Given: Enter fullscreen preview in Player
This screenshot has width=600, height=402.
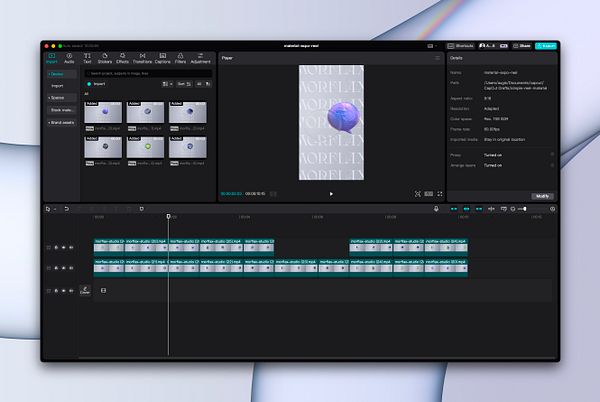Looking at the screenshot, I should pos(439,194).
